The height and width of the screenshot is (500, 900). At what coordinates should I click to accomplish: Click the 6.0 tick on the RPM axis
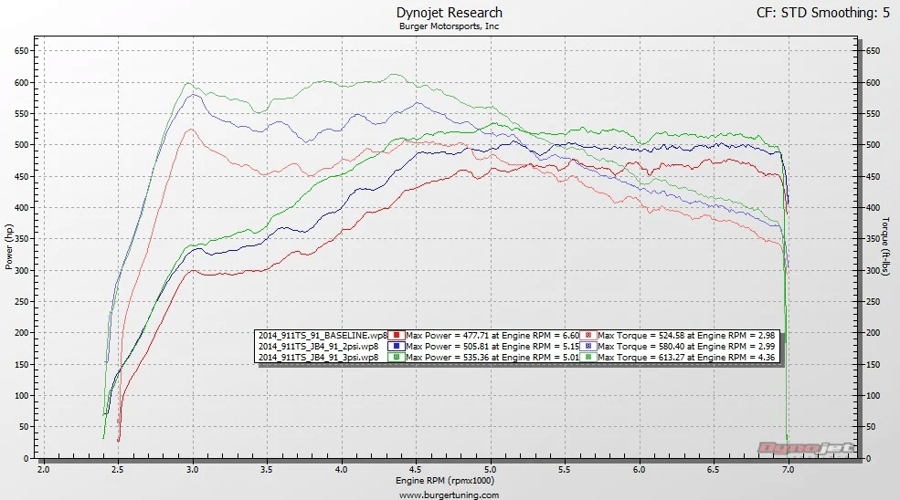639,469
